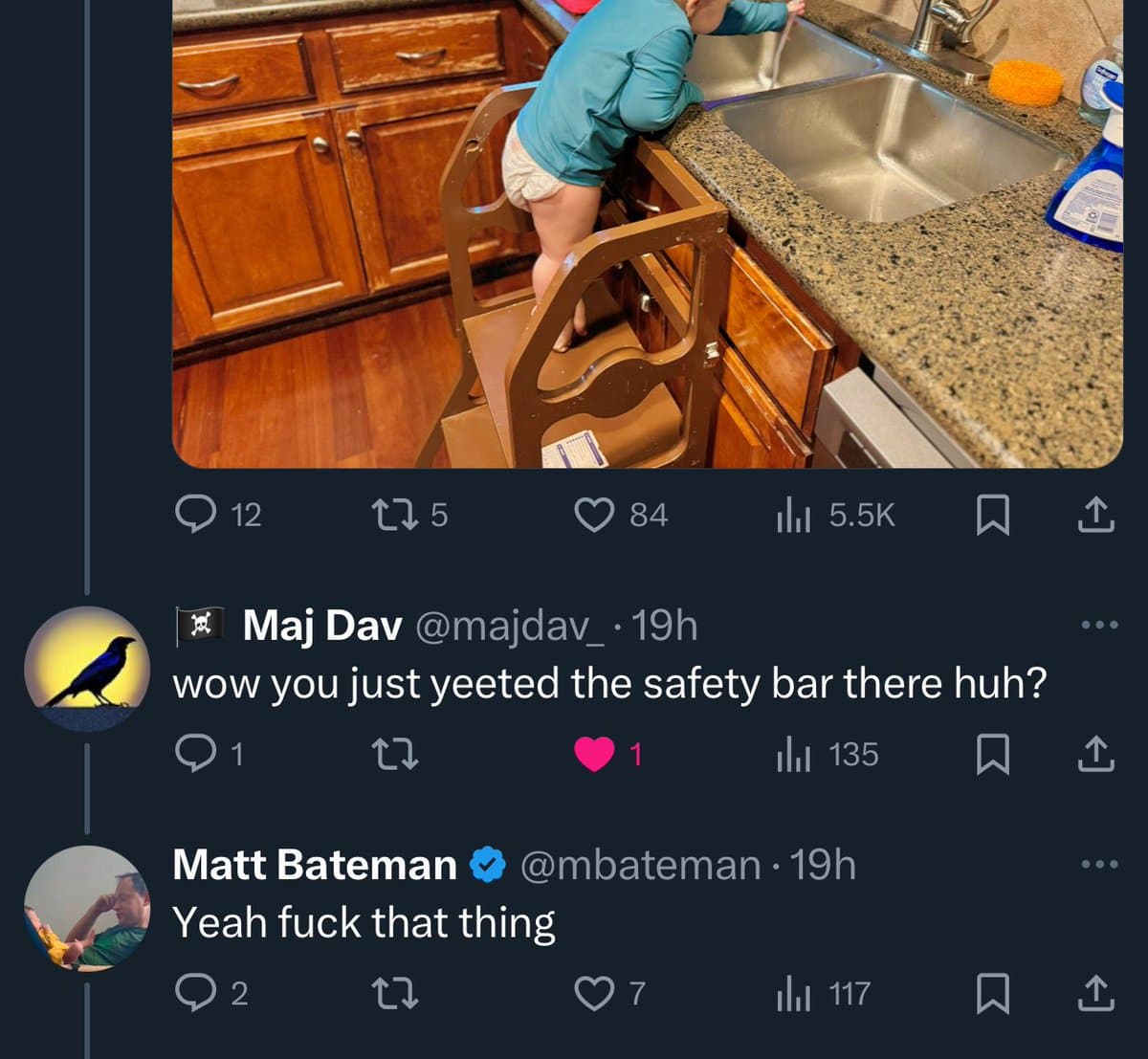Open Maj Dav's display name link
Image resolution: width=1148 pixels, height=1059 pixels.
(321, 626)
